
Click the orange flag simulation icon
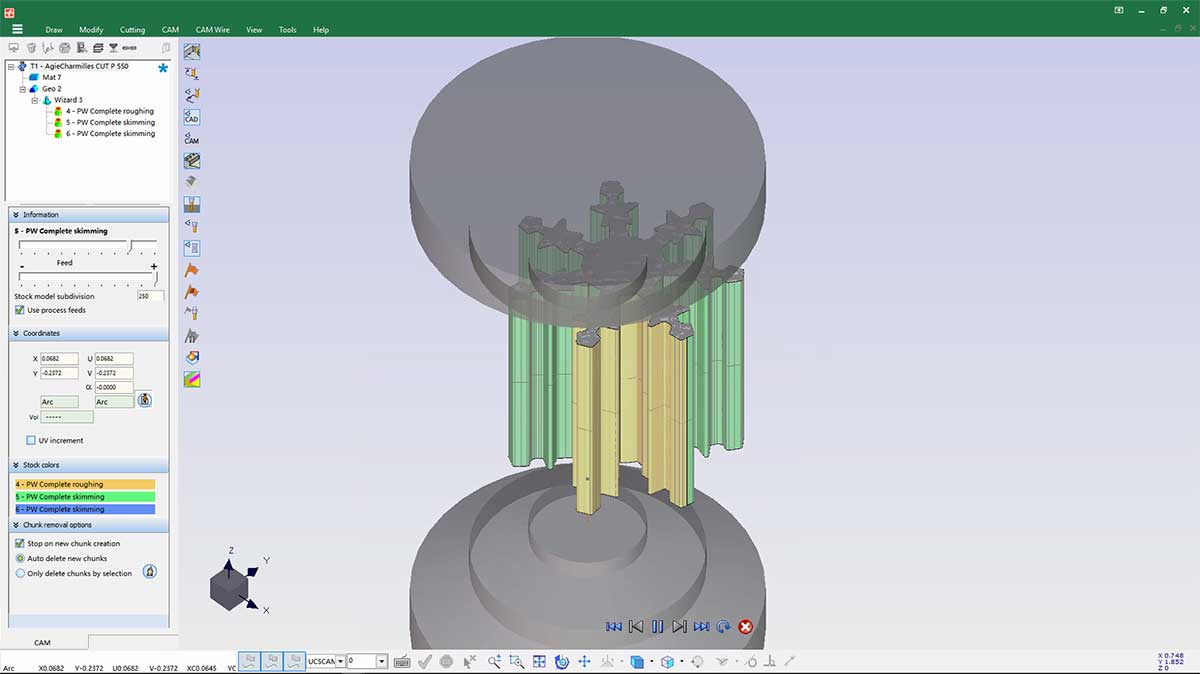[x=190, y=269]
